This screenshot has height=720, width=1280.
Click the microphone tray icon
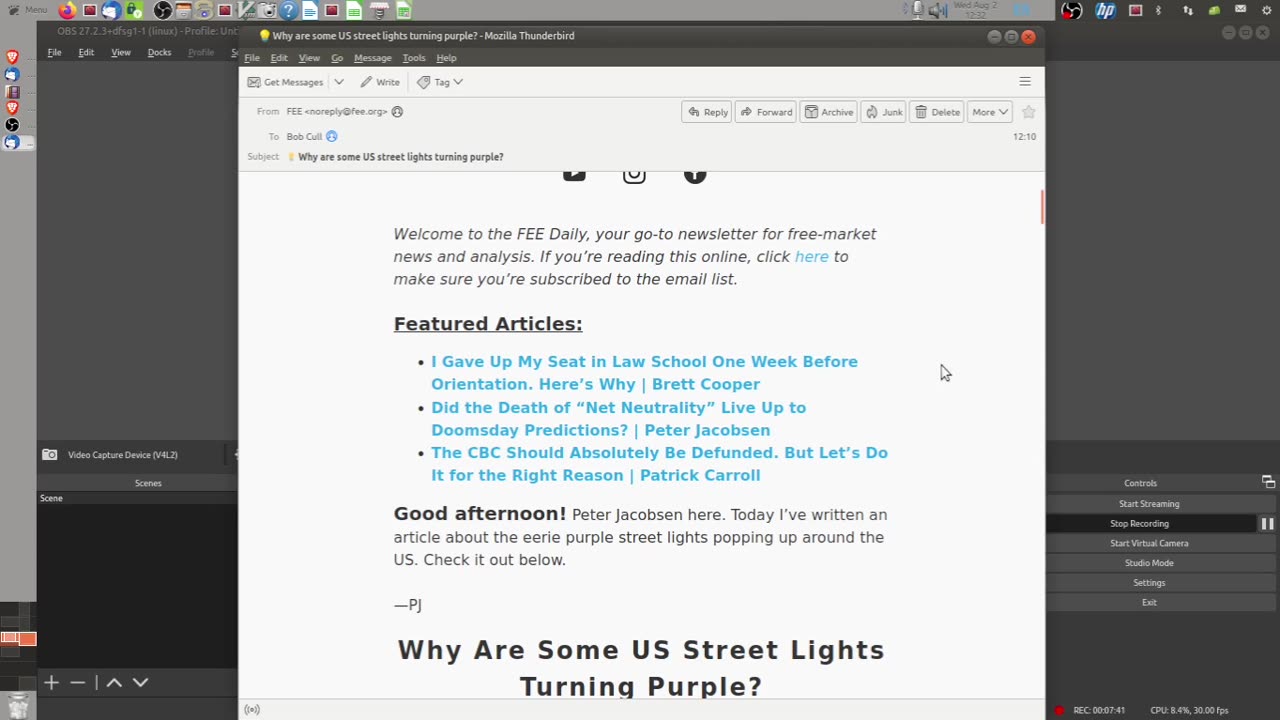(917, 10)
